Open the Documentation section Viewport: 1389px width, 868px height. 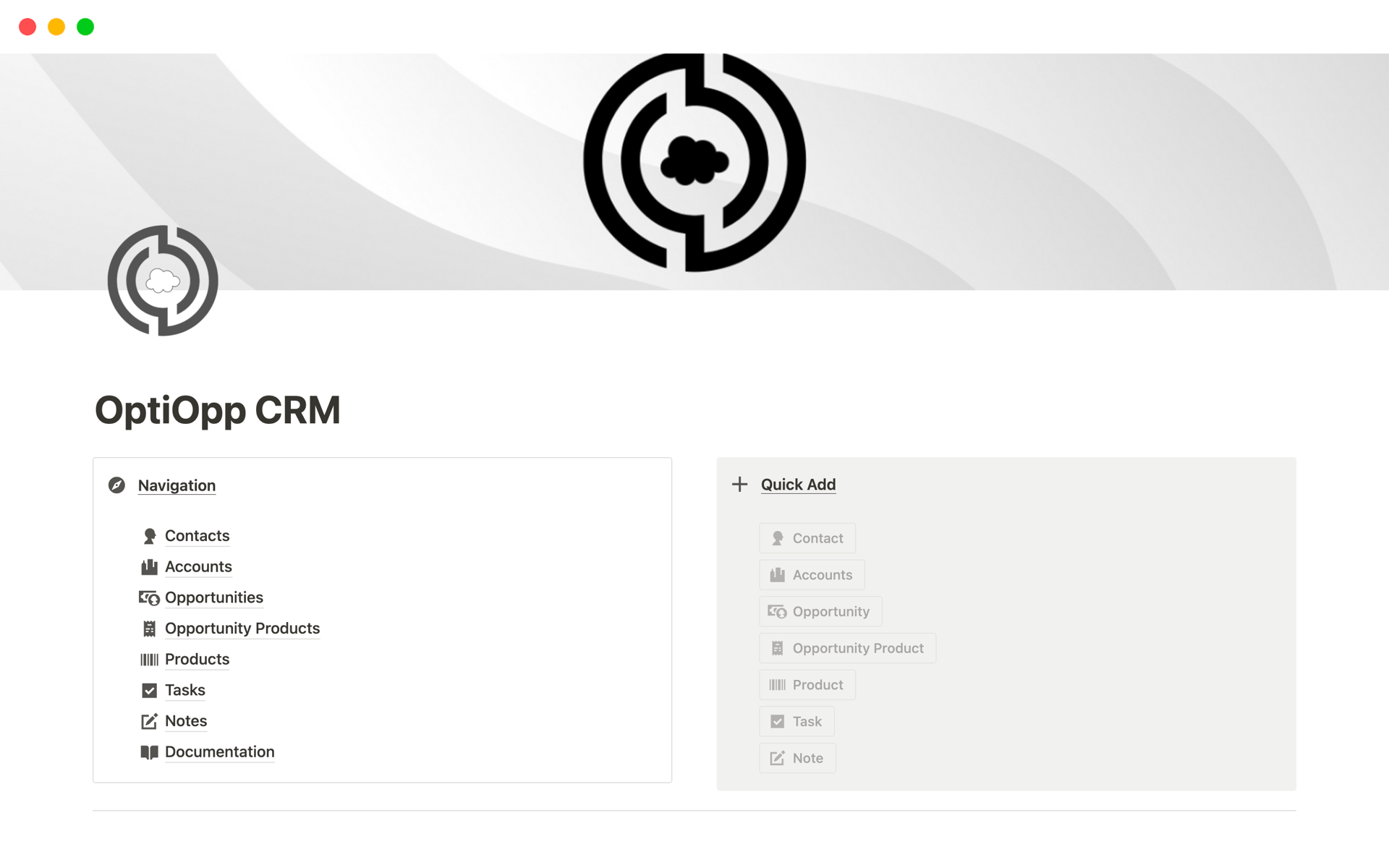(219, 751)
